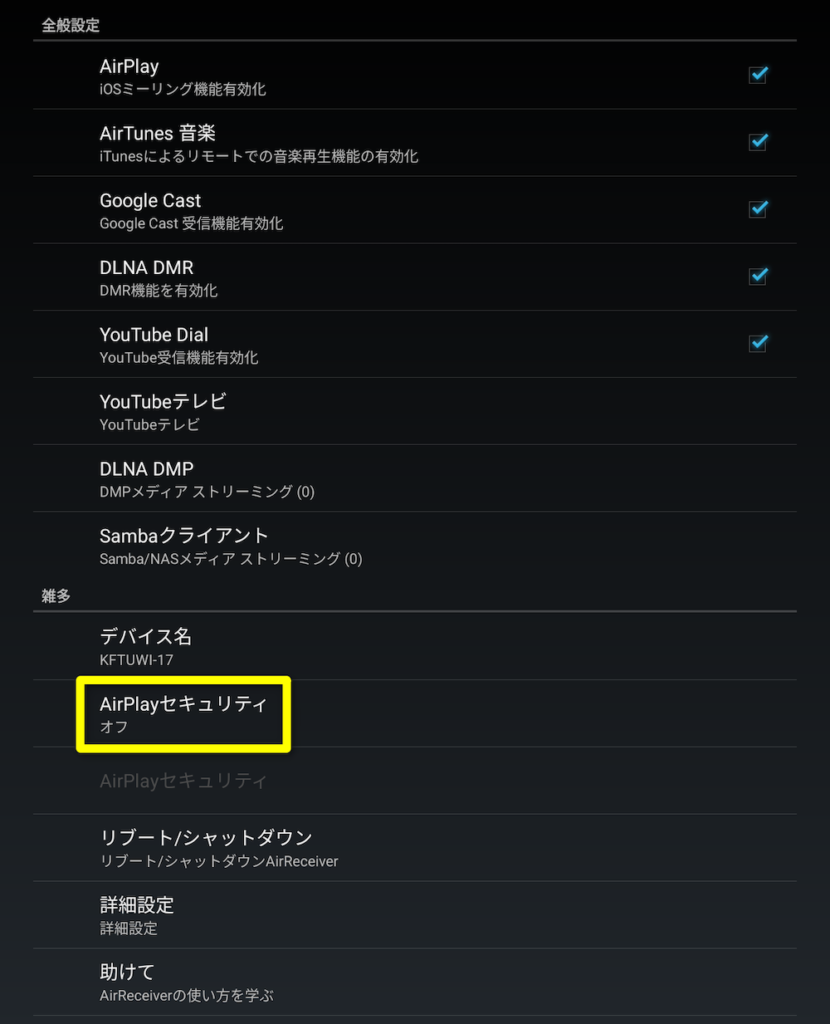The width and height of the screenshot is (830, 1024).
Task: Uncheck the Google Cast checkbox
Action: (758, 210)
